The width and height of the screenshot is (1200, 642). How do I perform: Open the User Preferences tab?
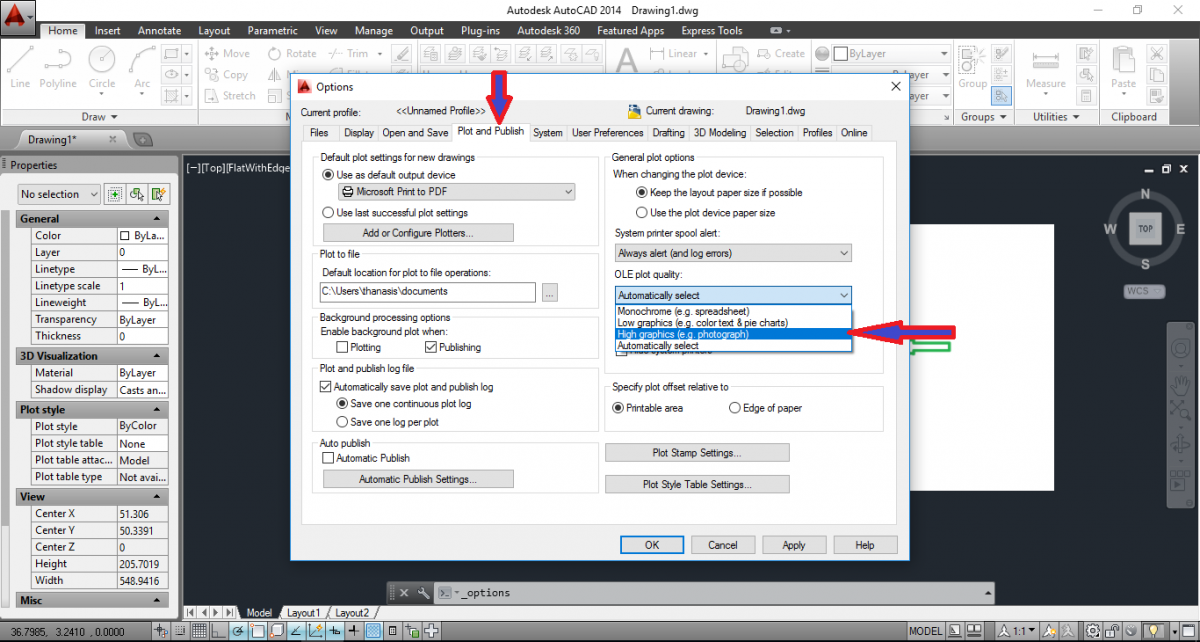tap(608, 133)
